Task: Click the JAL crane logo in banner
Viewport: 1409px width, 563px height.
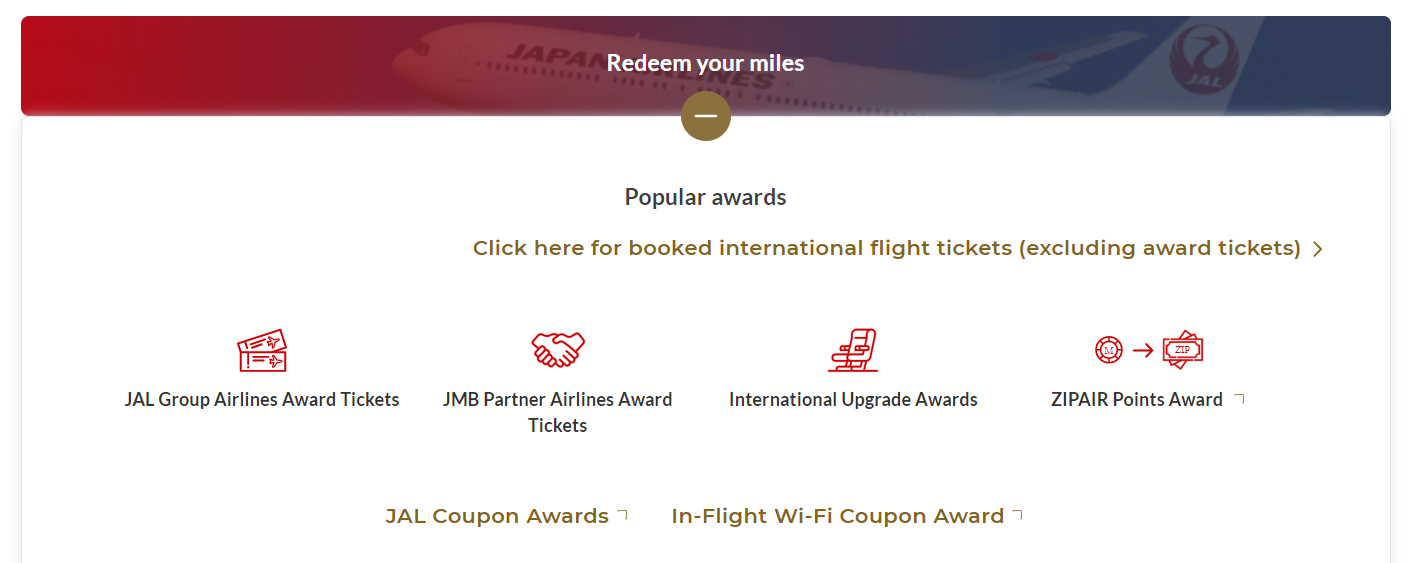Action: [1204, 60]
